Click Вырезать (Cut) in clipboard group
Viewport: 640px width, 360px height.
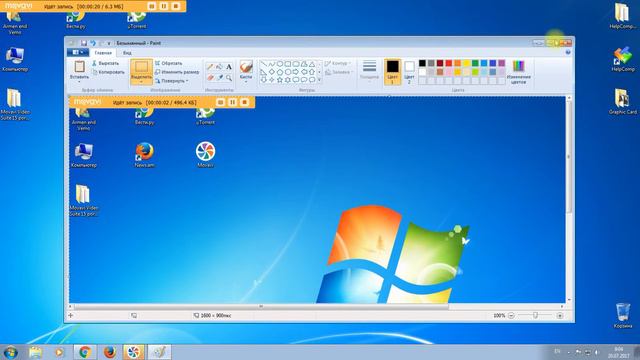[105, 63]
